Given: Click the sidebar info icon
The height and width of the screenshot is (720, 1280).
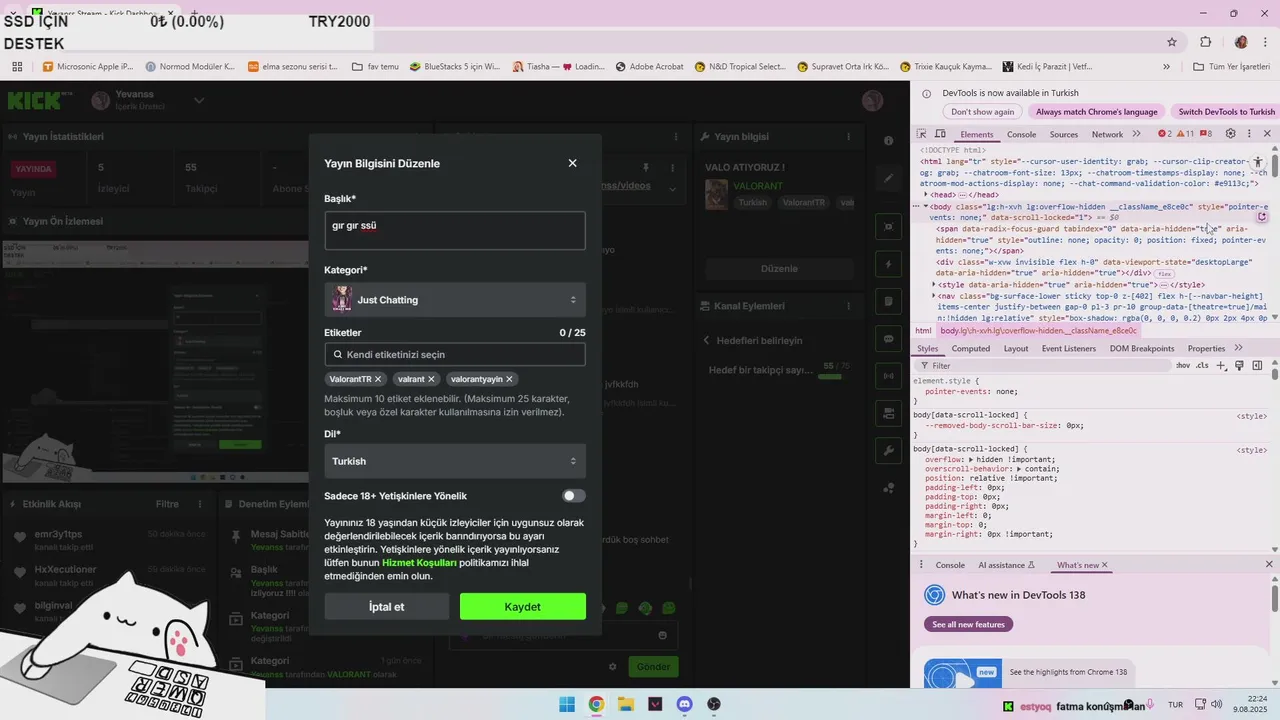Looking at the screenshot, I should (889, 141).
